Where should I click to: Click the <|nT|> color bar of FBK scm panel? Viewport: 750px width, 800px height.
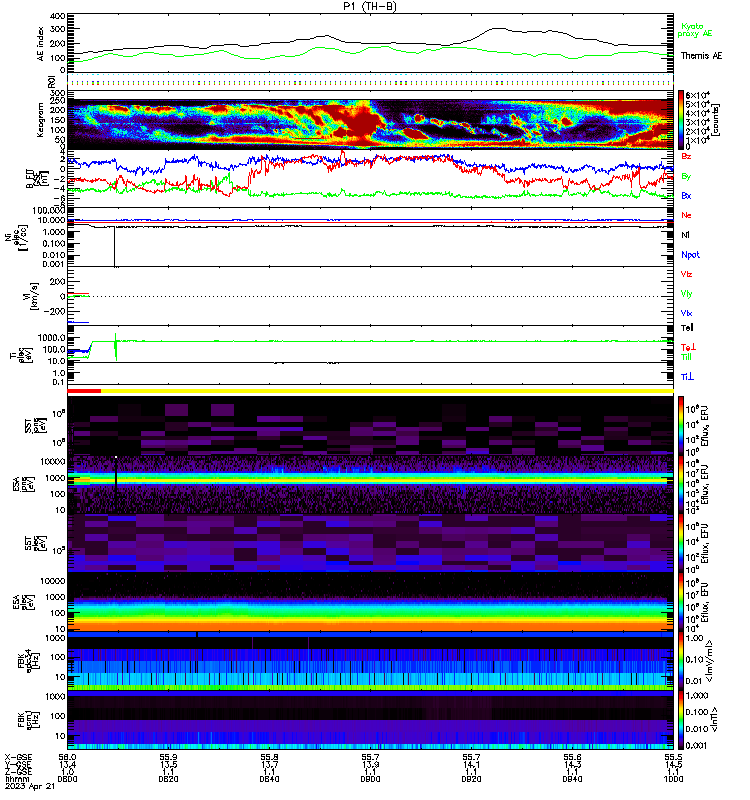(681, 720)
